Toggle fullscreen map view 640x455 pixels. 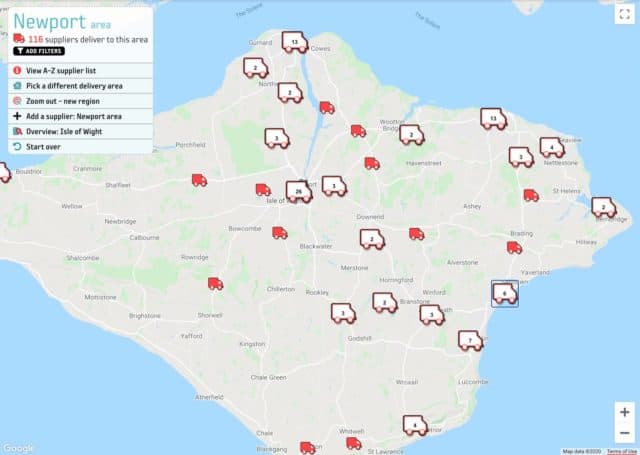pos(624,14)
